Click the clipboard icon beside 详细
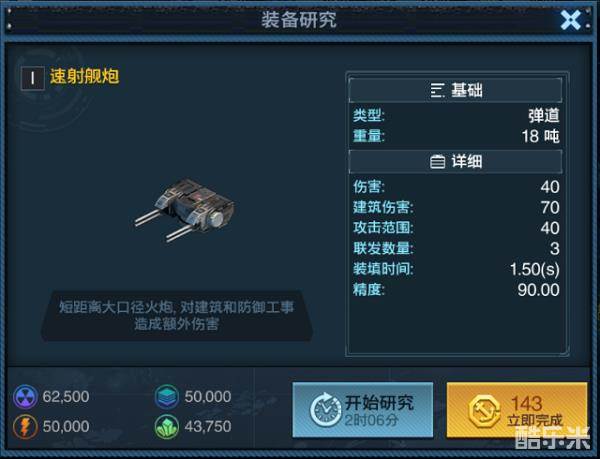 click(437, 162)
